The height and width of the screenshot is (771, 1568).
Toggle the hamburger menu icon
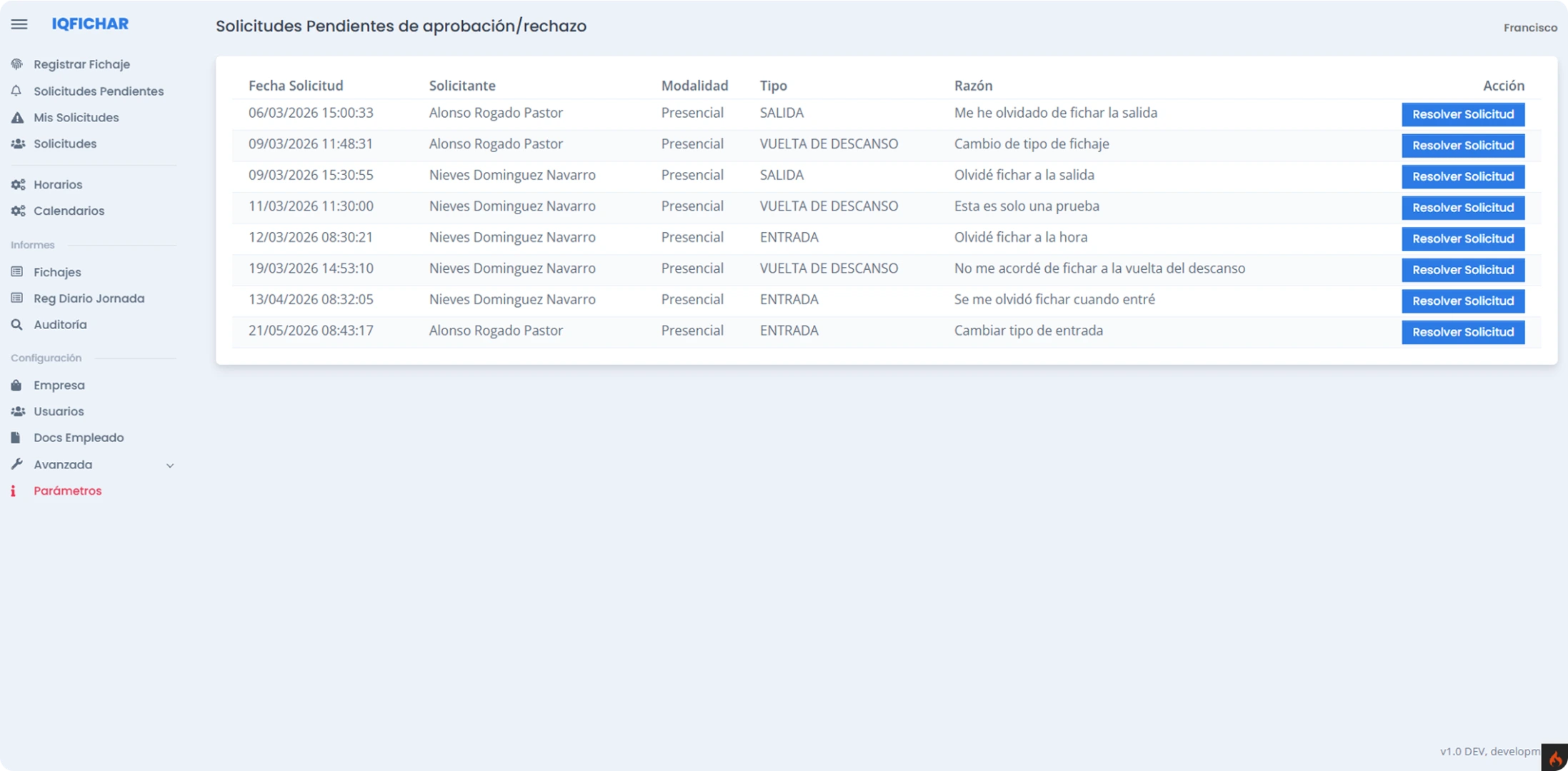19,24
